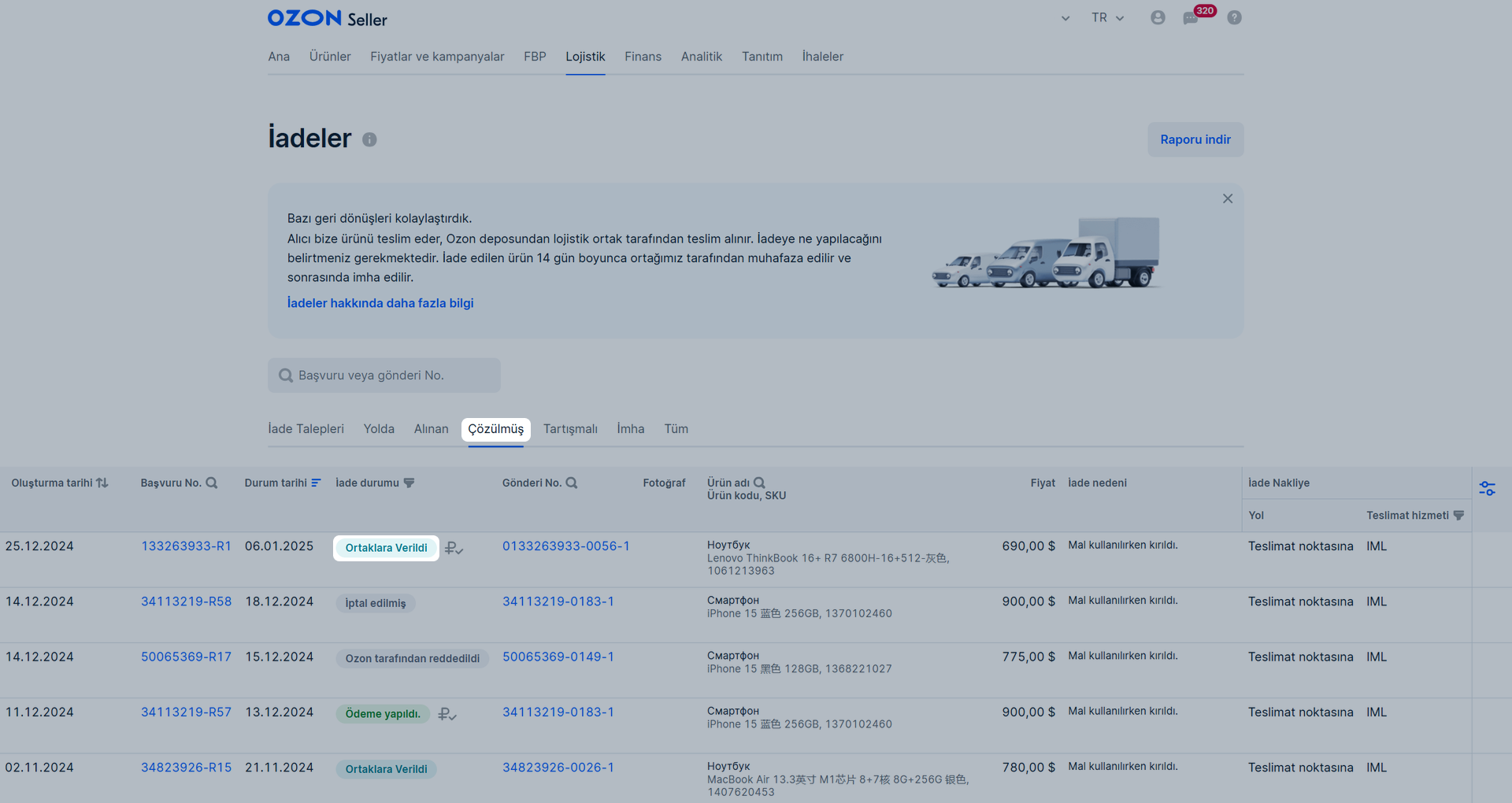Click ruble payment icon in 133263933-R1 row
Screen dimensions: 1512x803
pyautogui.click(x=454, y=548)
